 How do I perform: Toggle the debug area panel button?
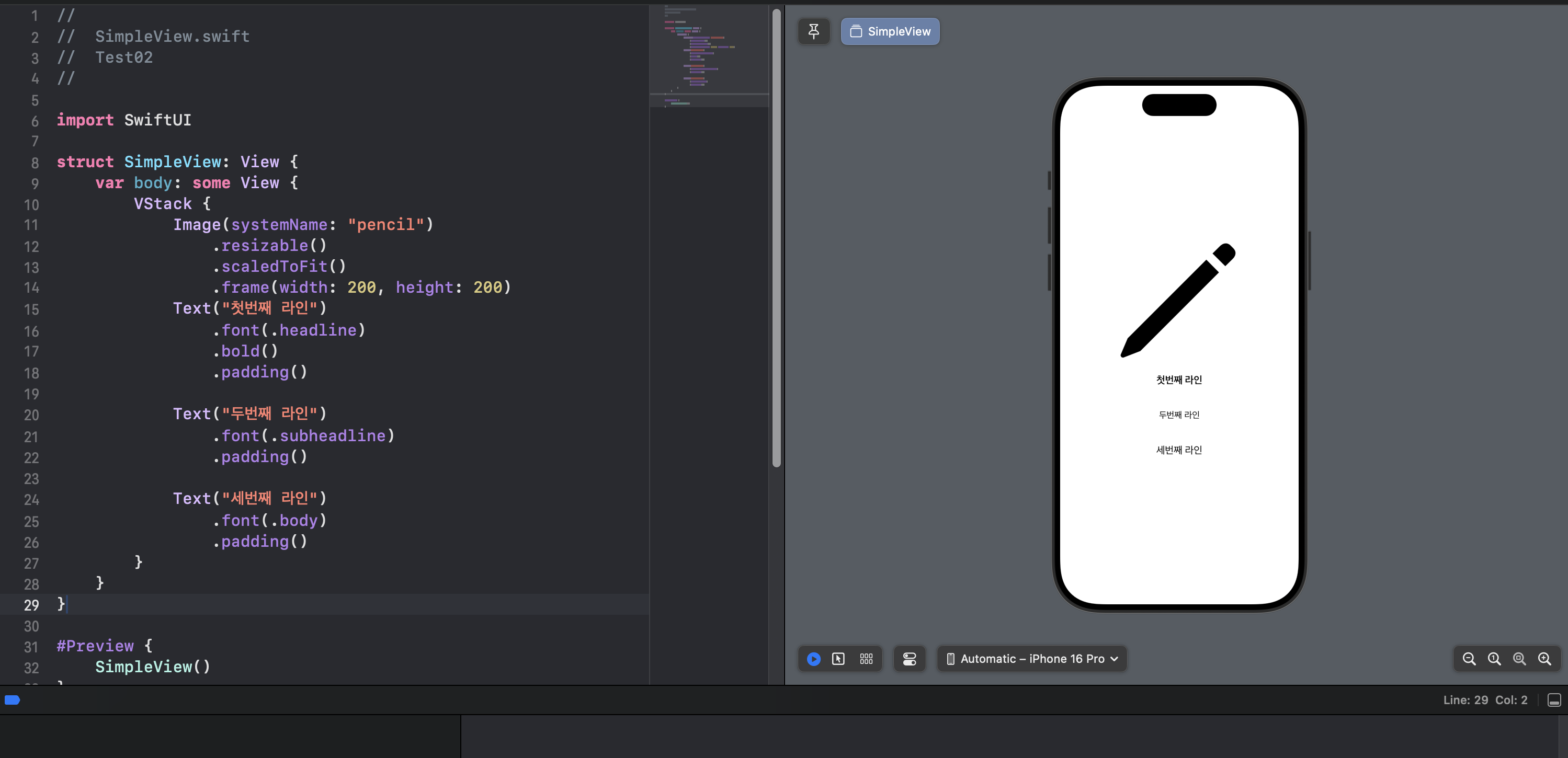[1554, 700]
